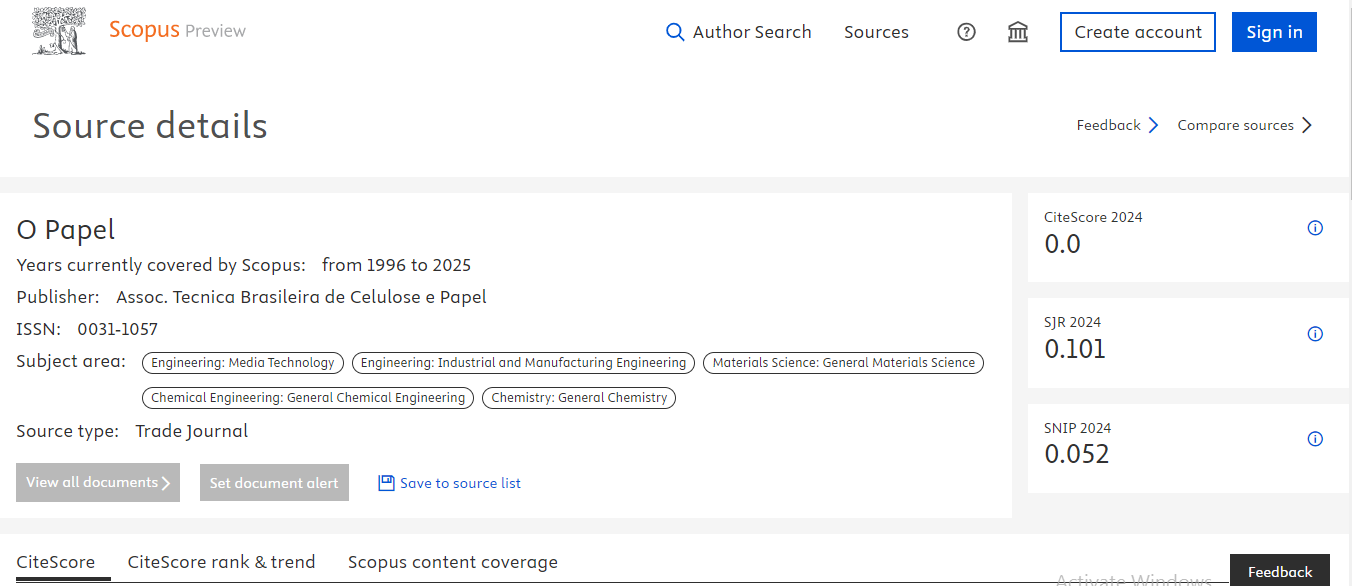The width and height of the screenshot is (1352, 586).
Task: Select the Engineering: Media Technology subject tag
Action: coord(243,363)
